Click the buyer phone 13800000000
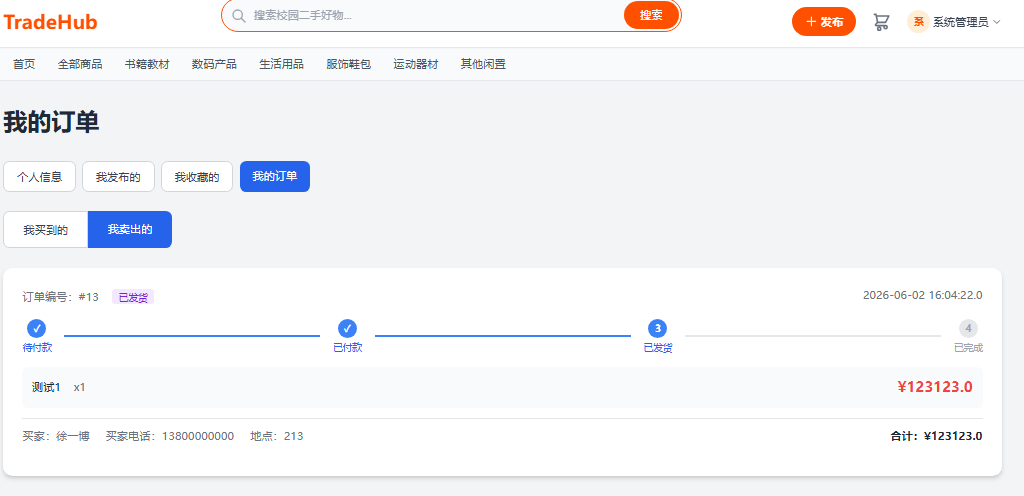 click(198, 436)
